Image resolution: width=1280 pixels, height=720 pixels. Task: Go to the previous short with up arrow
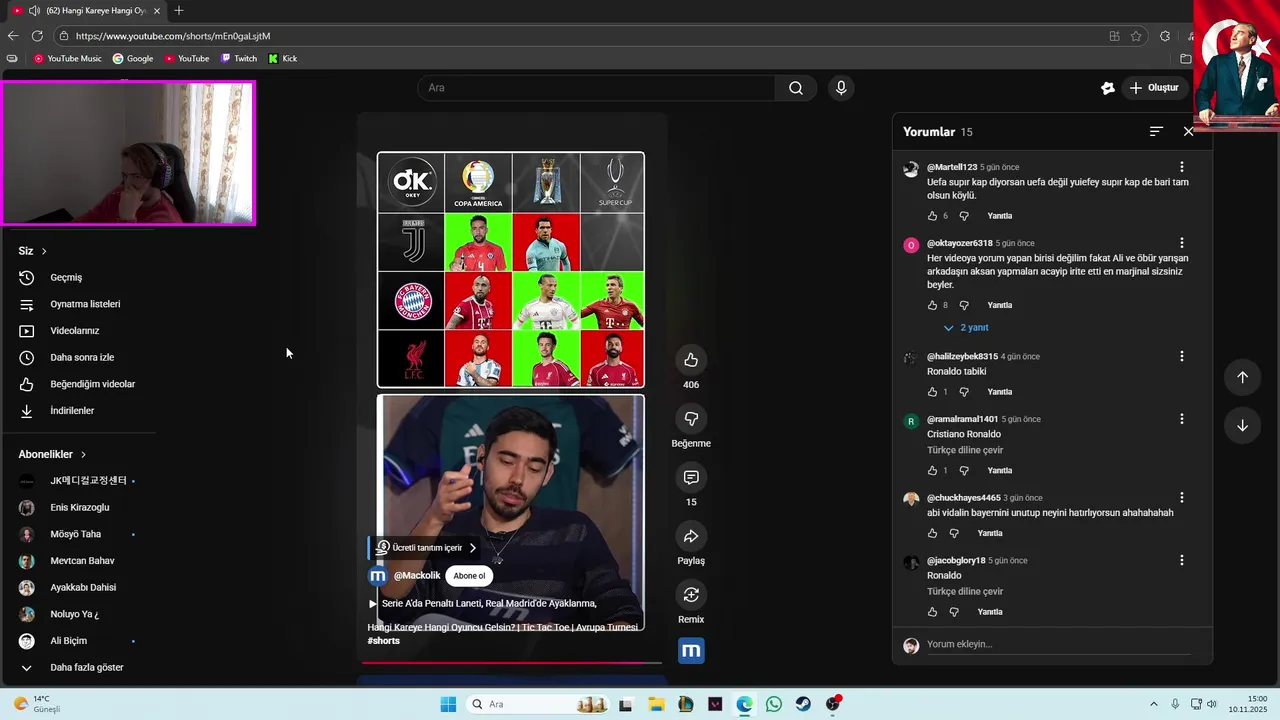(x=1242, y=377)
